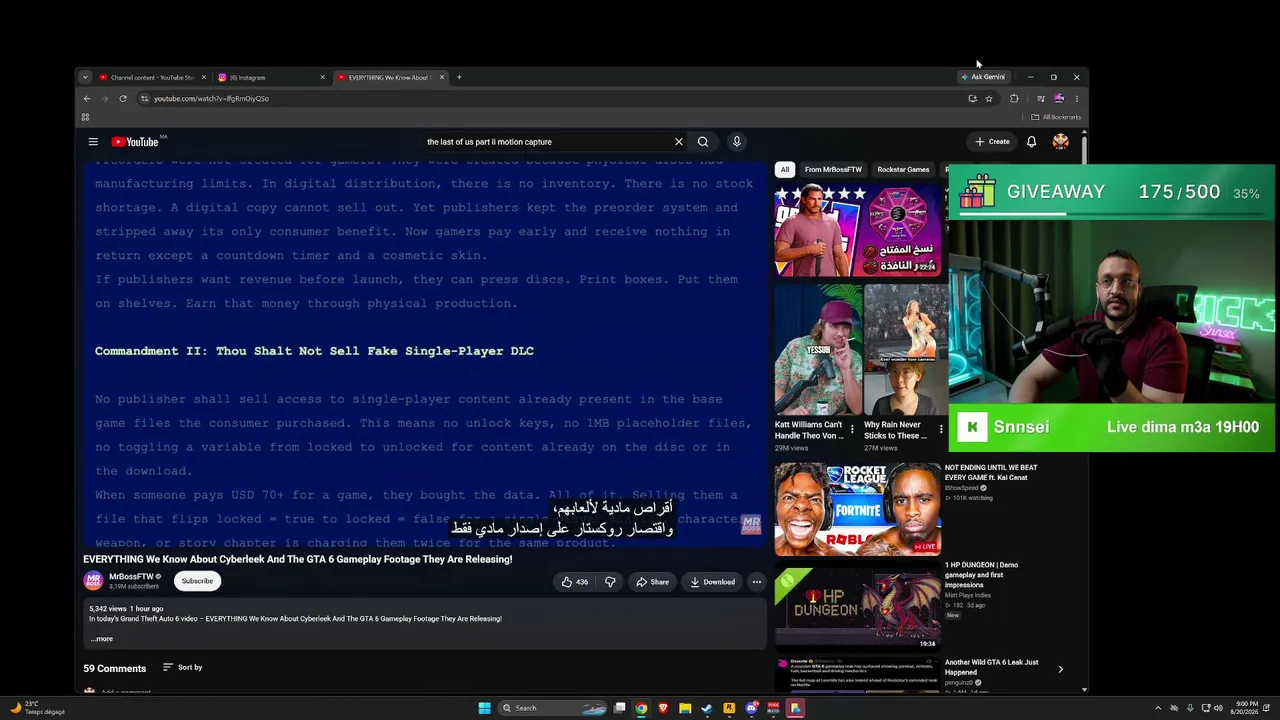Open Sort by comments menu

click(x=182, y=667)
